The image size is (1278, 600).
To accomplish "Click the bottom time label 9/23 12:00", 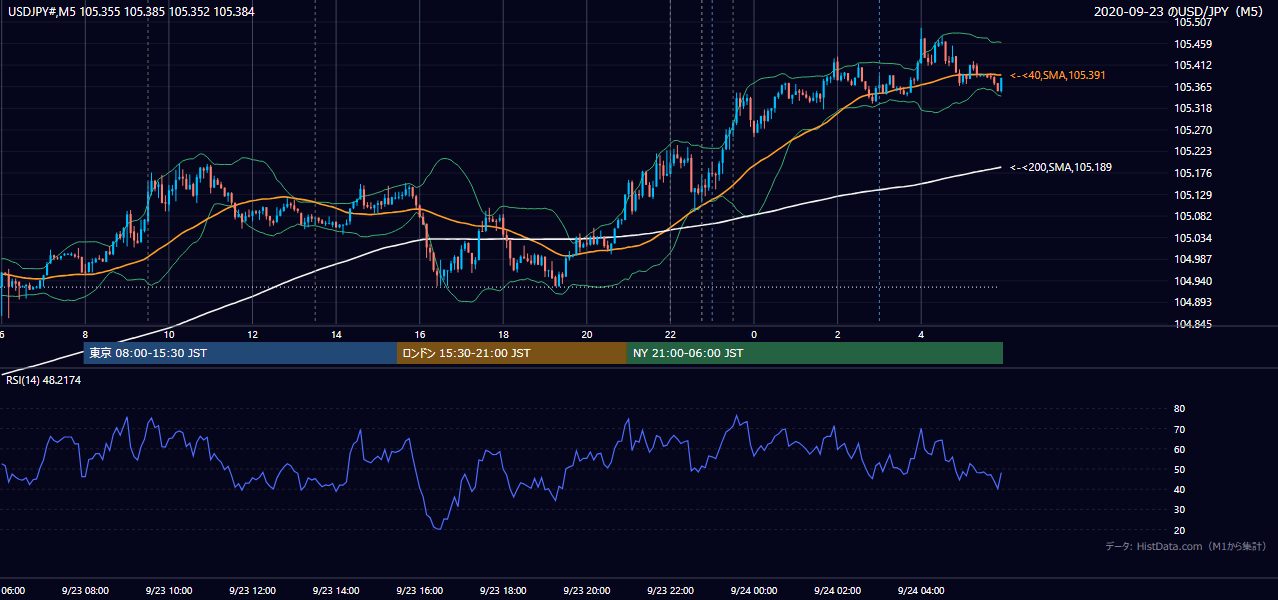I will 250,591.
